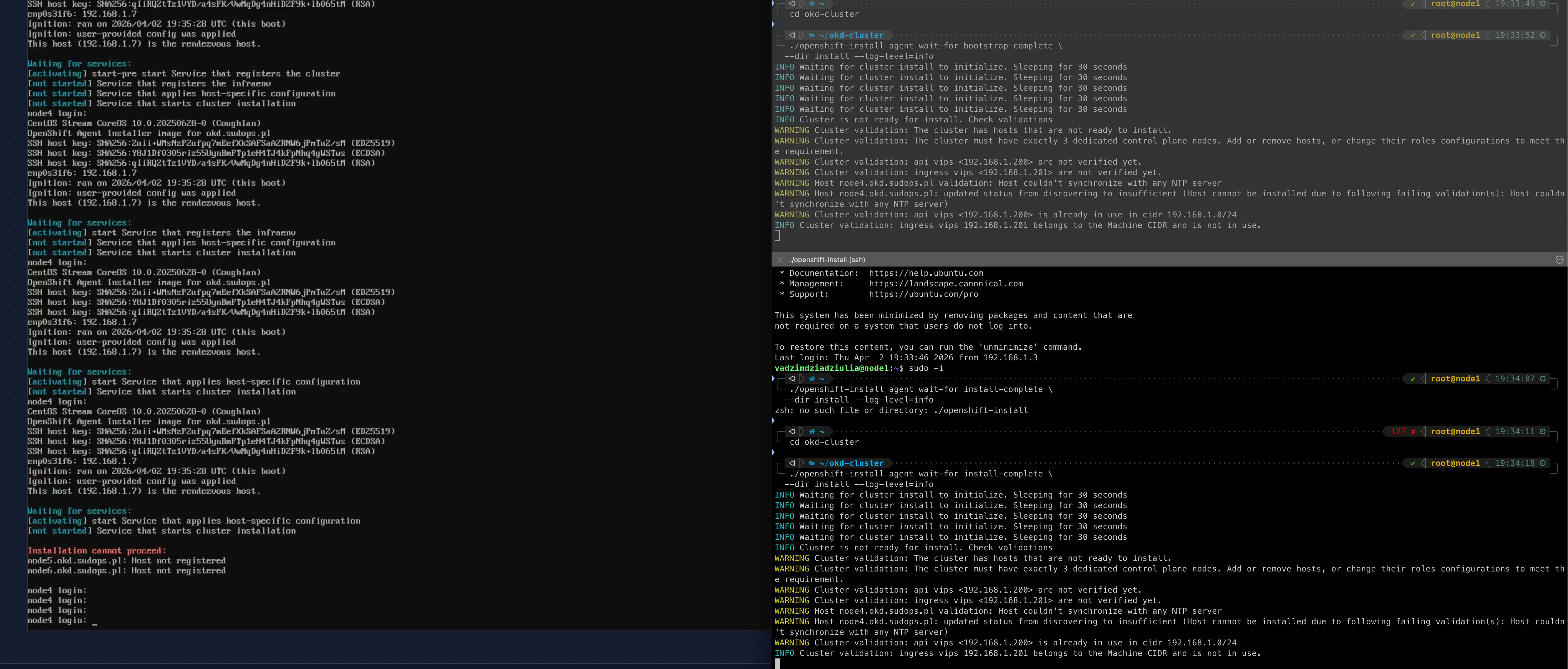Click last 'node4 login:' prompt in VM console
1568x669 pixels.
57,620
